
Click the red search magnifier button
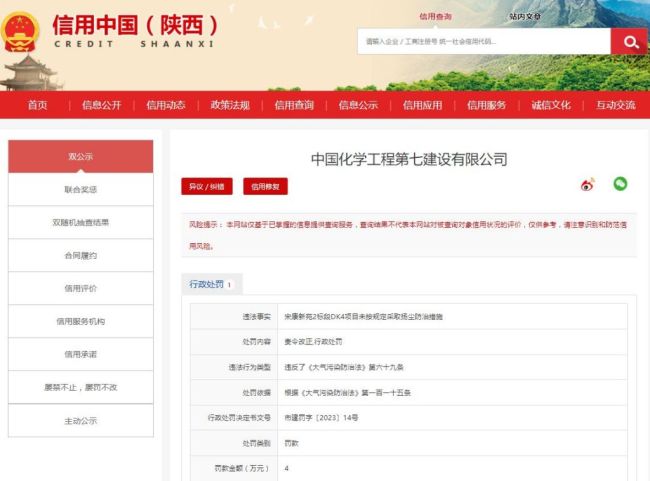click(x=629, y=41)
